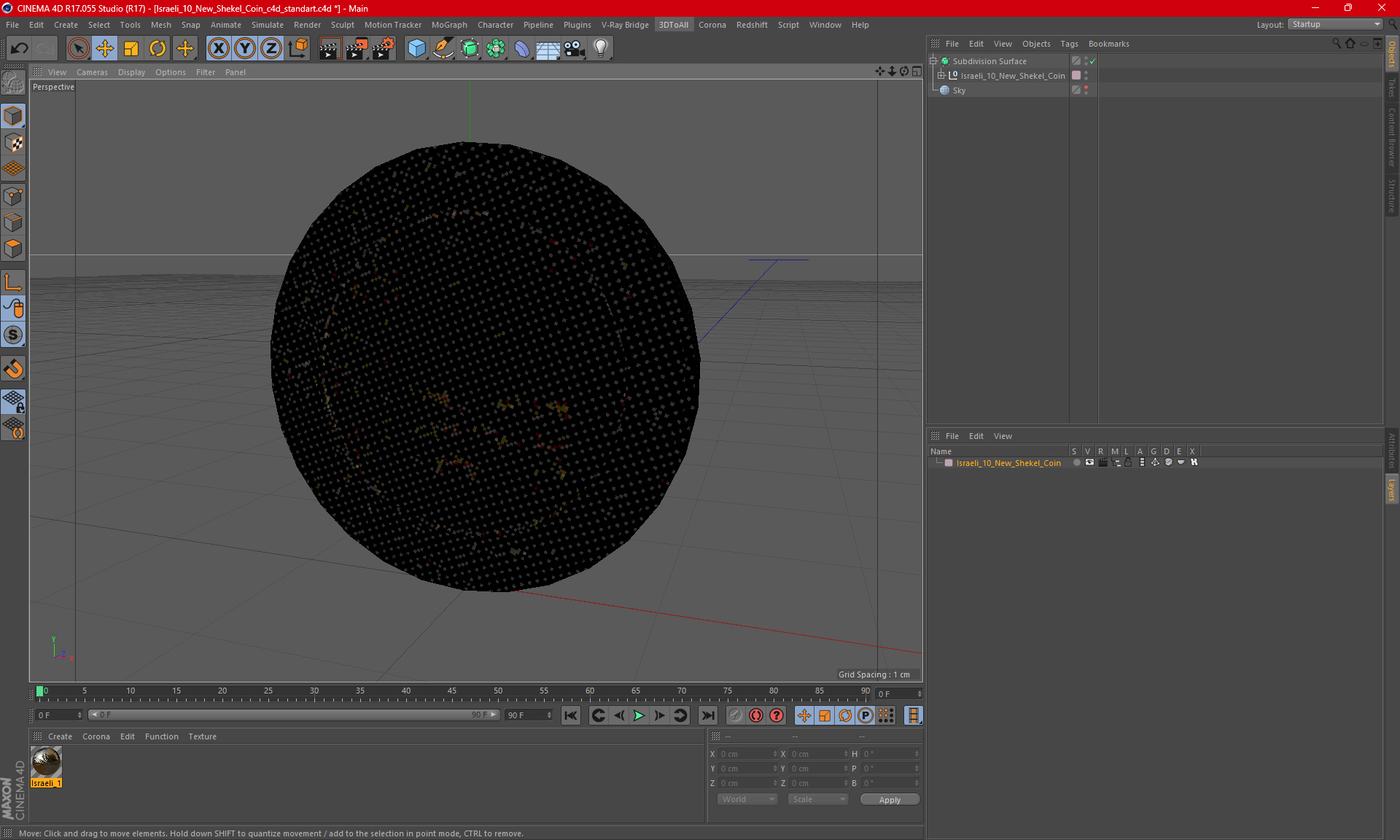1400x840 pixels.
Task: Switch to Texture mode
Action: [13, 143]
